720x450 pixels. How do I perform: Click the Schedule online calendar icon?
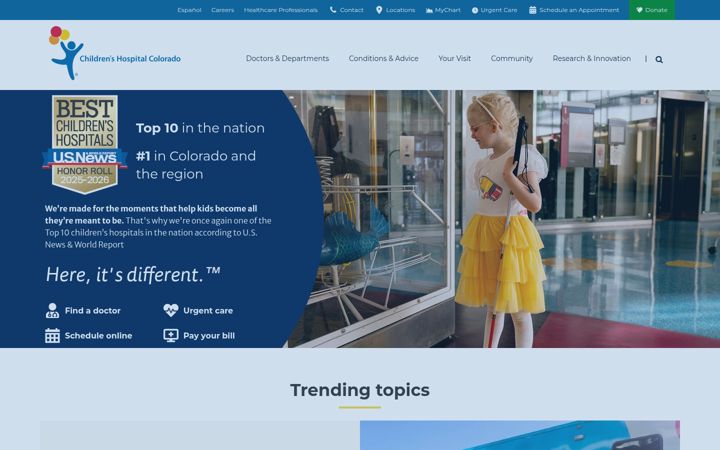coord(52,336)
